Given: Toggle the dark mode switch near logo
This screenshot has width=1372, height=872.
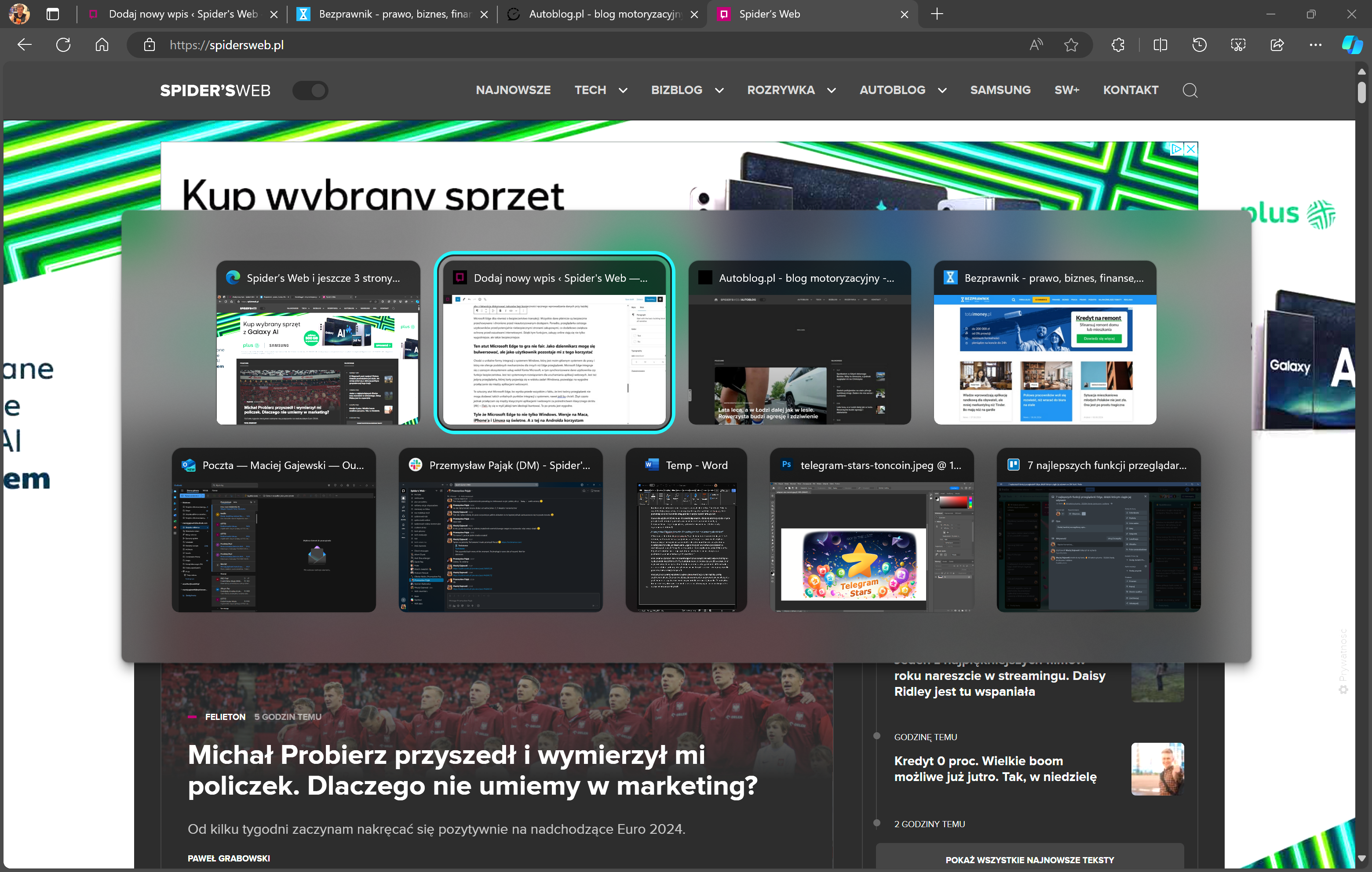Looking at the screenshot, I should pyautogui.click(x=310, y=90).
